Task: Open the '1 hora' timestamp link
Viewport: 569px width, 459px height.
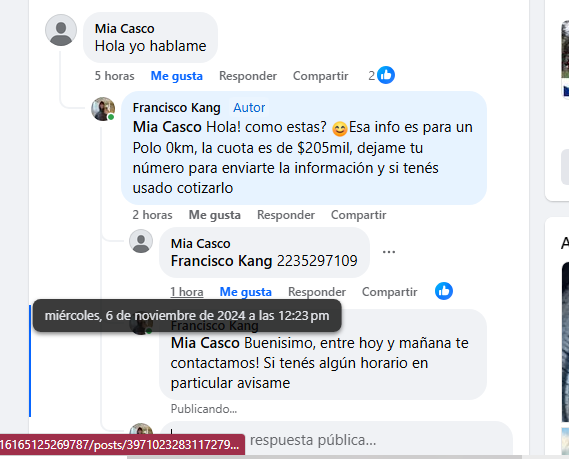Action: tap(187, 292)
